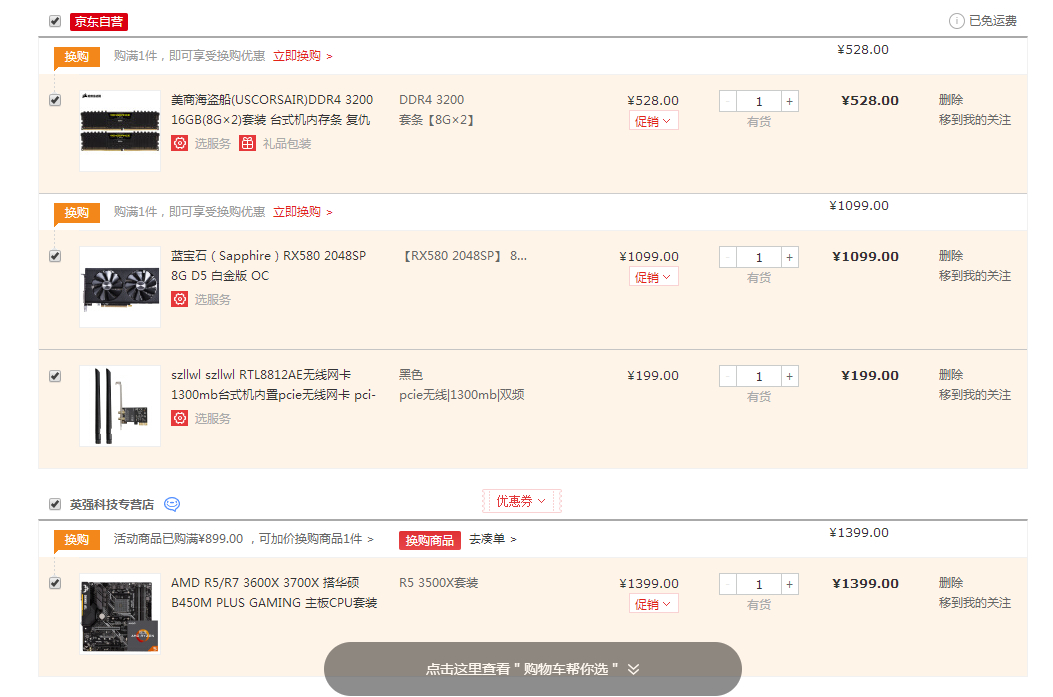Click 选服务 icon for Corsair memory
Viewport: 1053px width, 697px height.
tap(179, 143)
